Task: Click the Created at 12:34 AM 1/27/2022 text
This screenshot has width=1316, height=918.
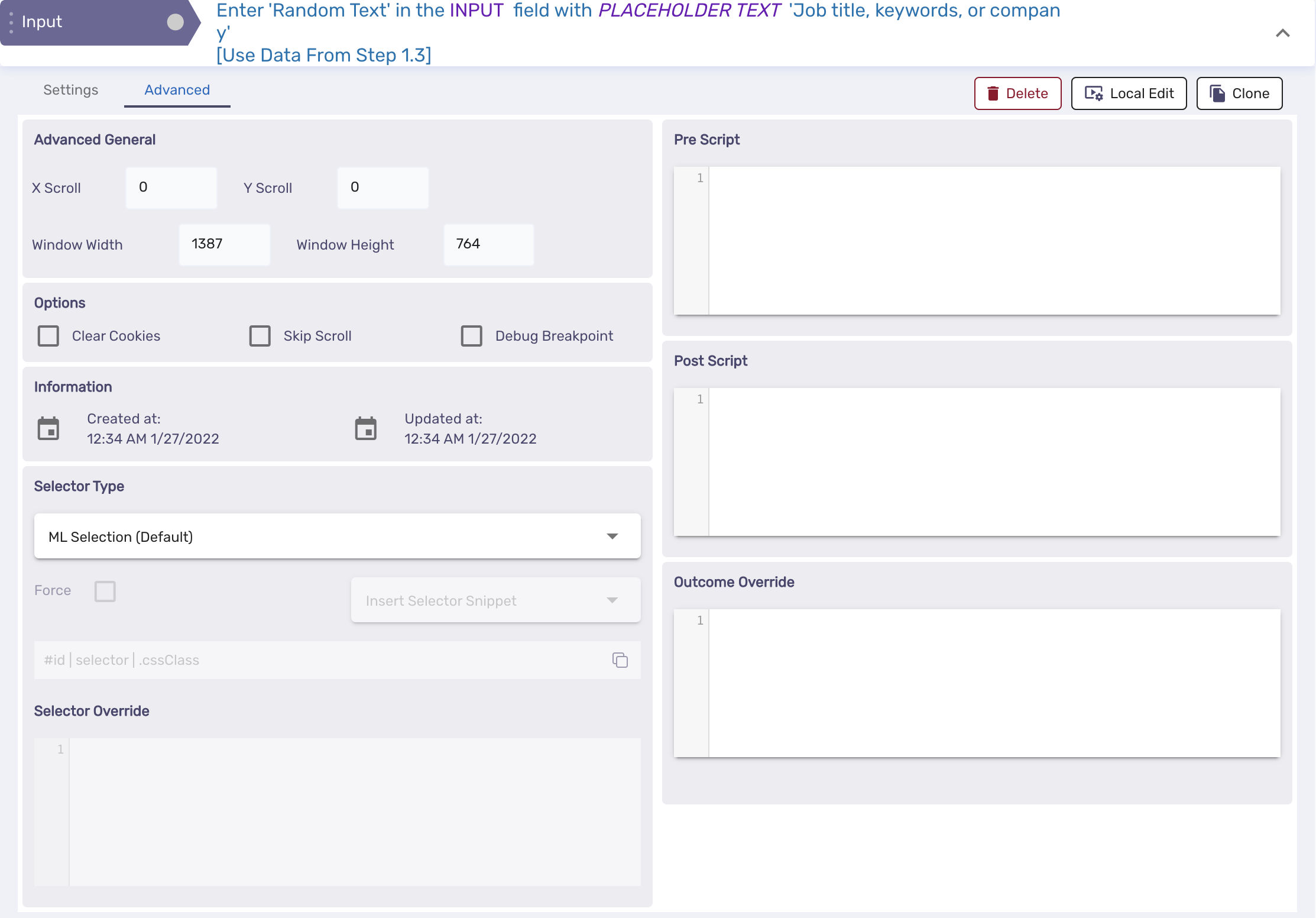Action: coord(153,429)
